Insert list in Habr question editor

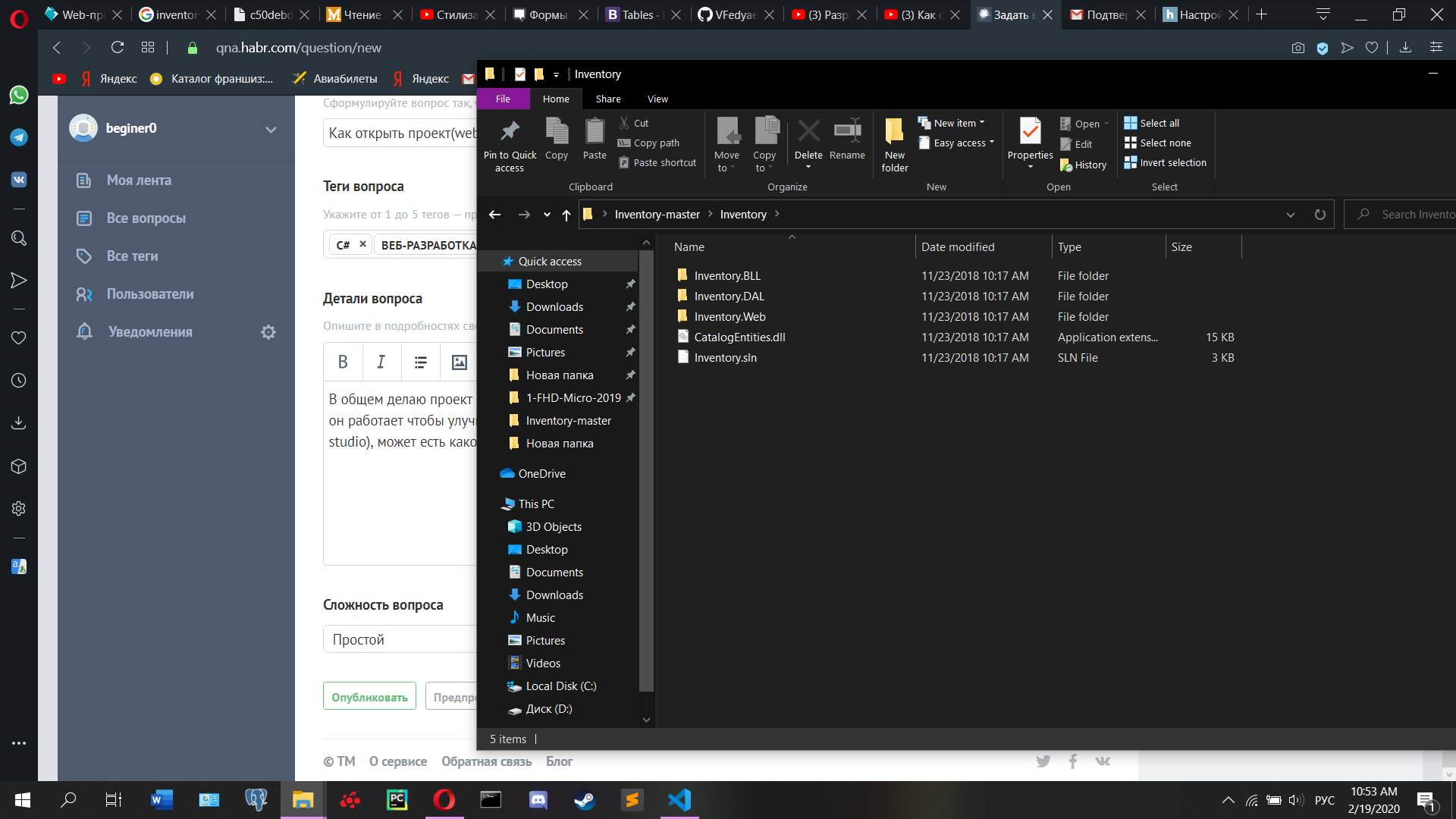(x=421, y=362)
